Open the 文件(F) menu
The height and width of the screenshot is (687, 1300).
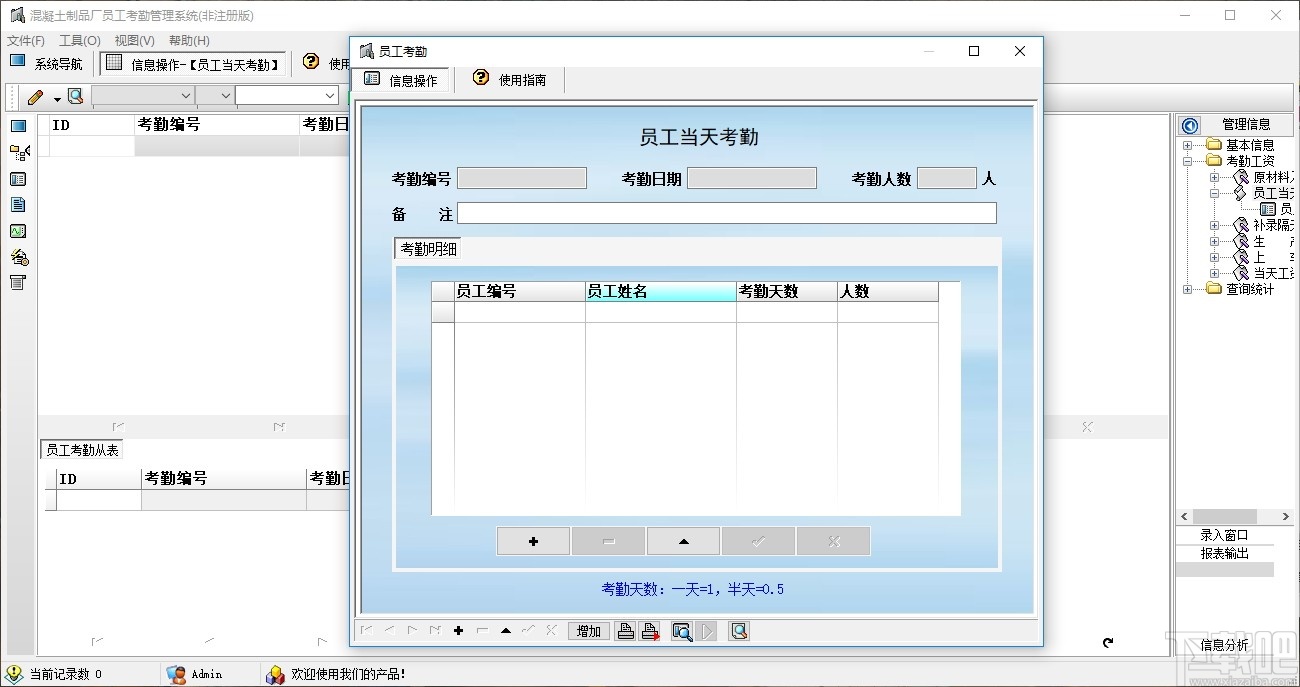pyautogui.click(x=26, y=41)
